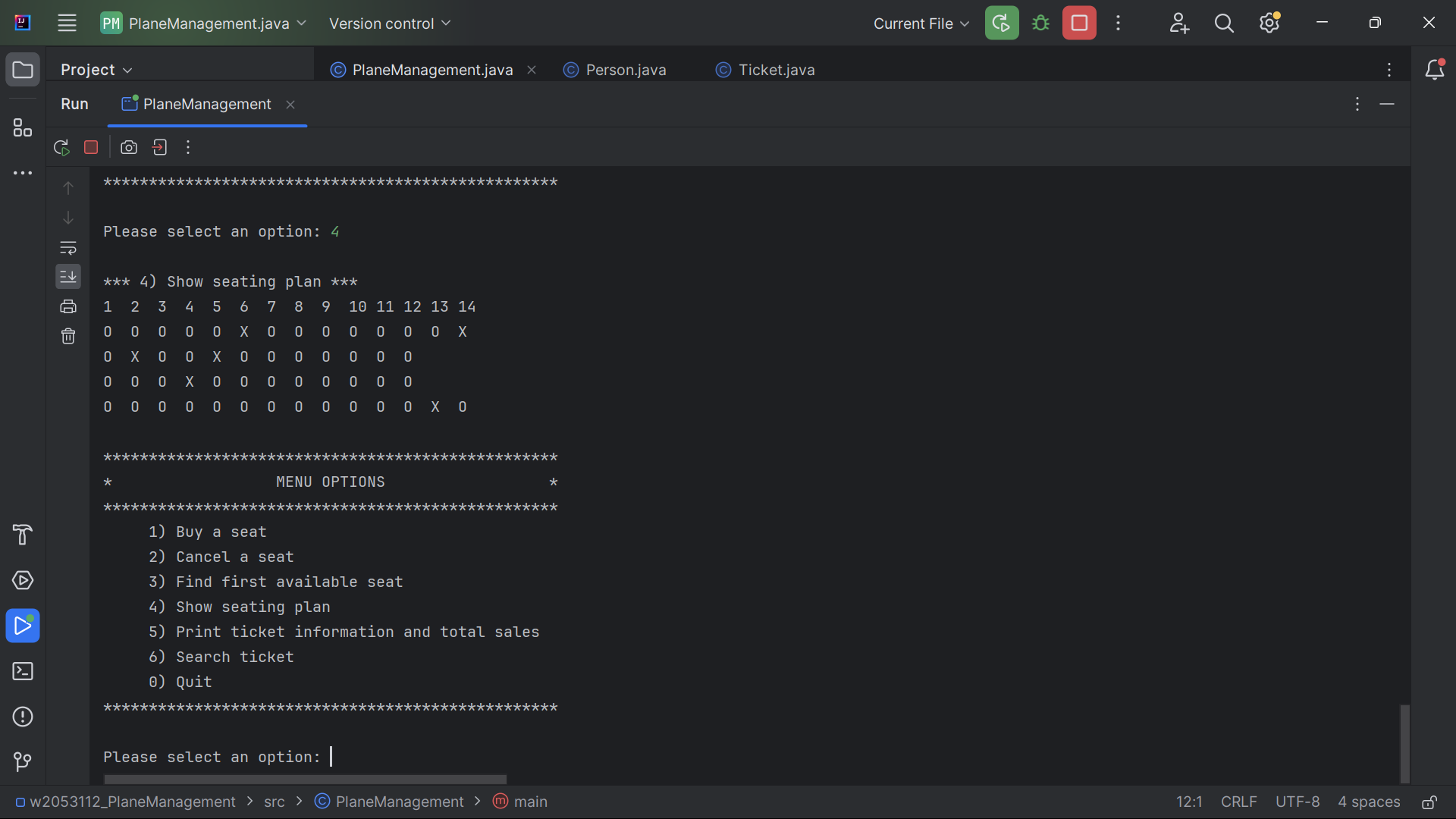The image size is (1456, 819).
Task: Click 'MENU OPTIONS' text in console
Action: [x=331, y=482]
